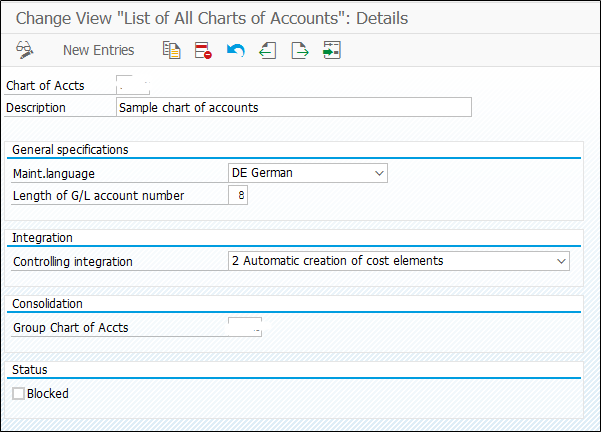Click the Automatic creation of cost elements box
601x432 pixels.
(399, 261)
